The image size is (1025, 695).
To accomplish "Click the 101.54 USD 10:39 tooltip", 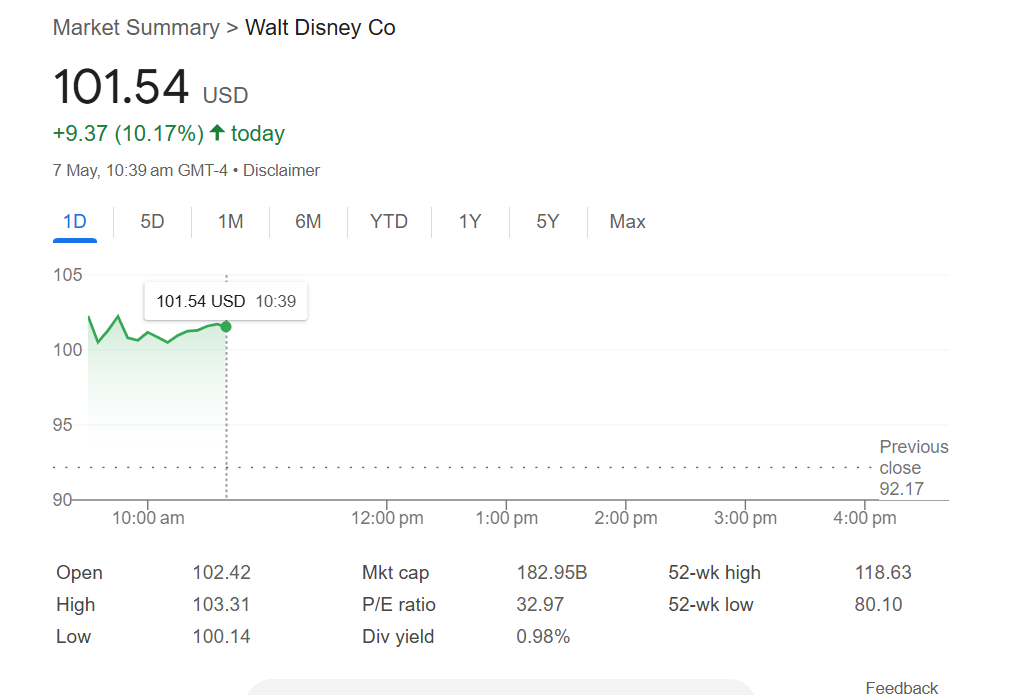I will [226, 301].
